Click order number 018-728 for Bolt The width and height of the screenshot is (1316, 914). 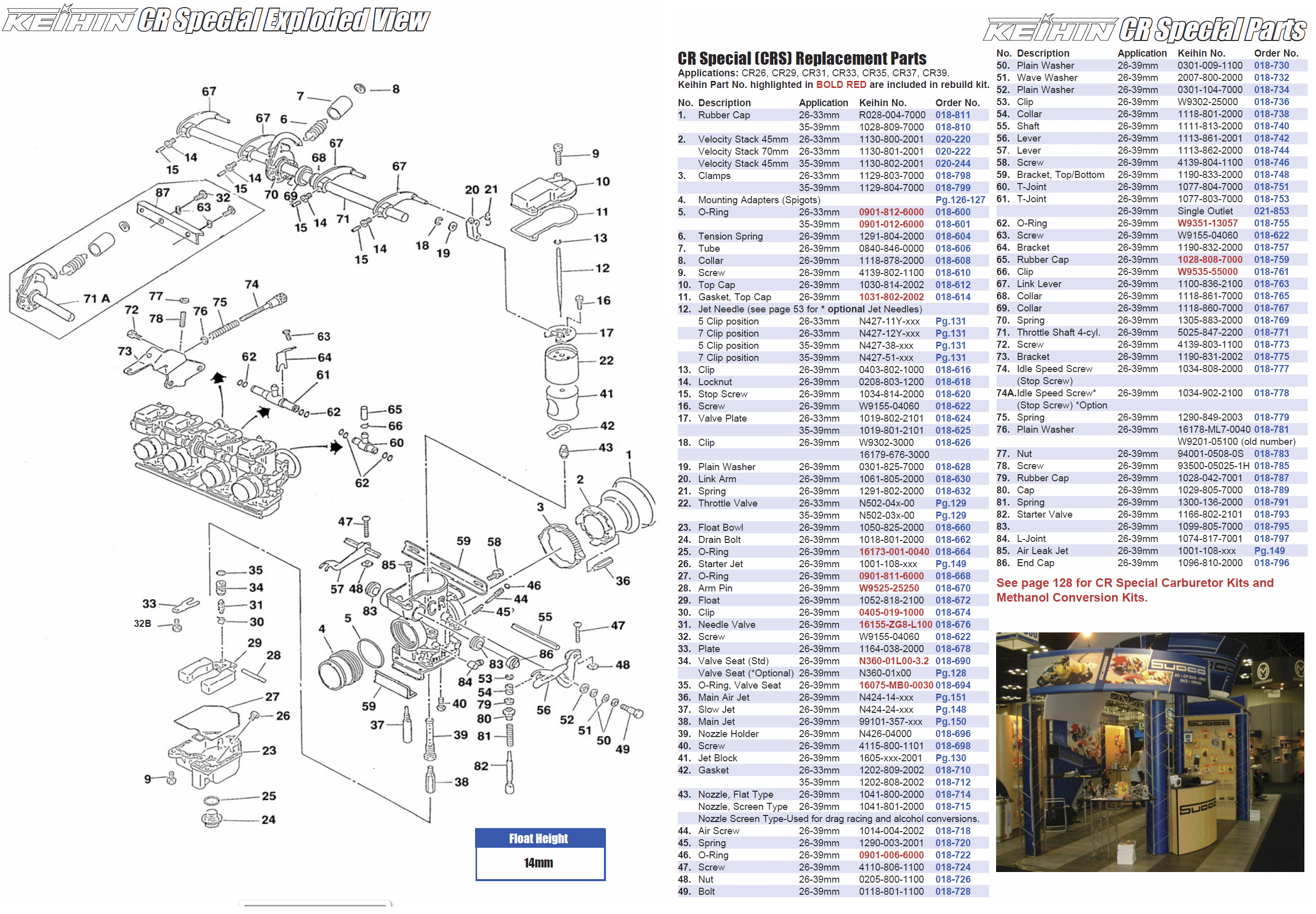(x=953, y=892)
